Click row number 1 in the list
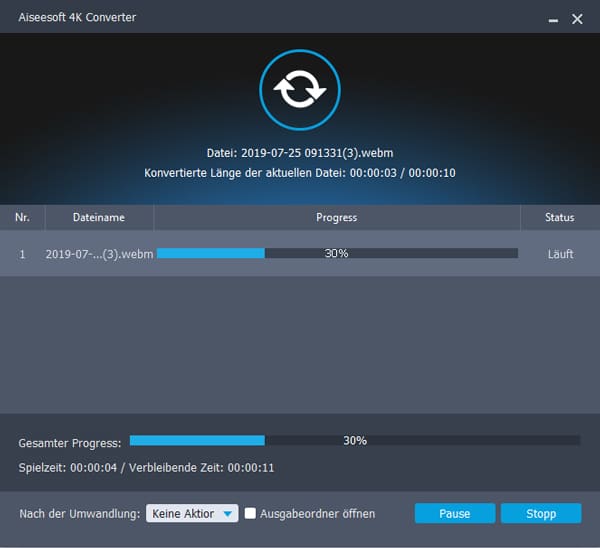 click(x=22, y=254)
